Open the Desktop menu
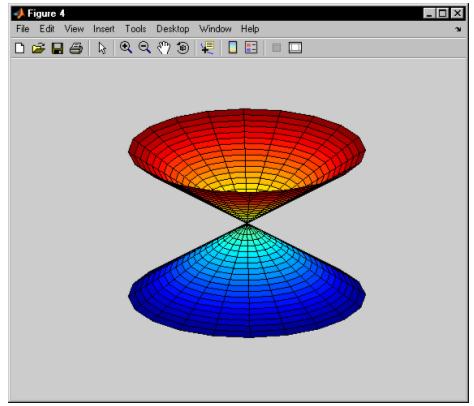 pyautogui.click(x=173, y=29)
